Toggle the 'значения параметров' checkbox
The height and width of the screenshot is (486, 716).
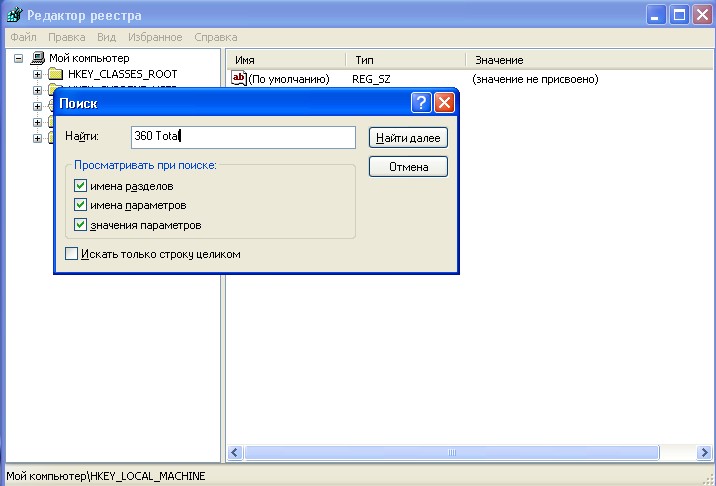[x=80, y=224]
